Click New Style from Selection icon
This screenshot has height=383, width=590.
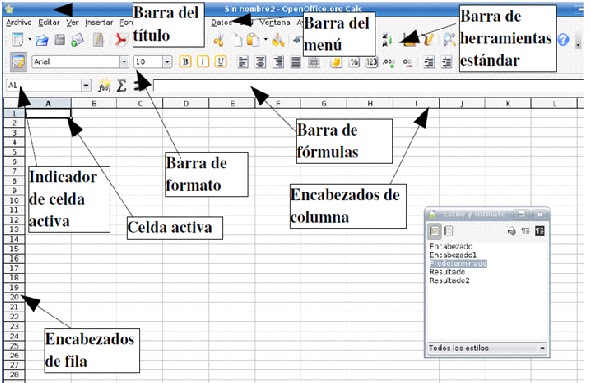tap(526, 231)
